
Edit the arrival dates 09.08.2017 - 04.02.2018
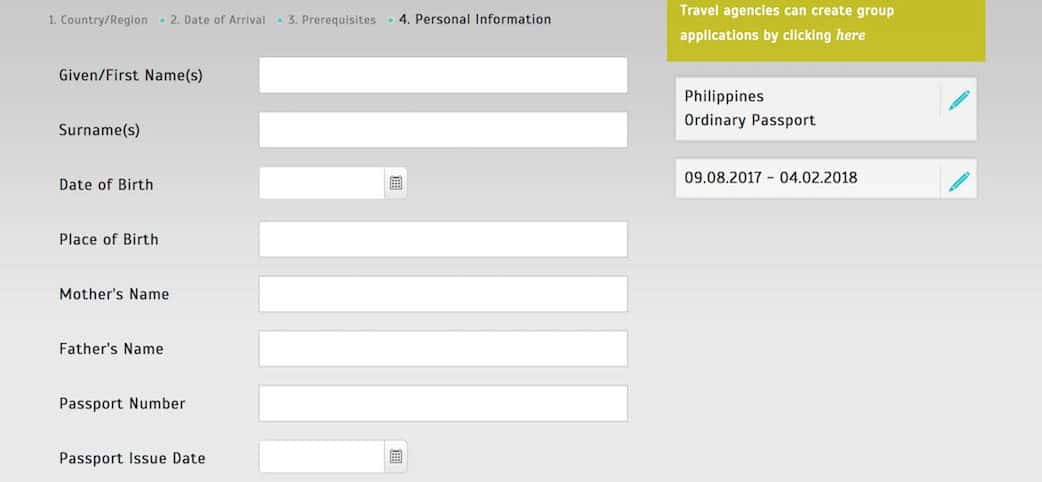[x=959, y=181]
